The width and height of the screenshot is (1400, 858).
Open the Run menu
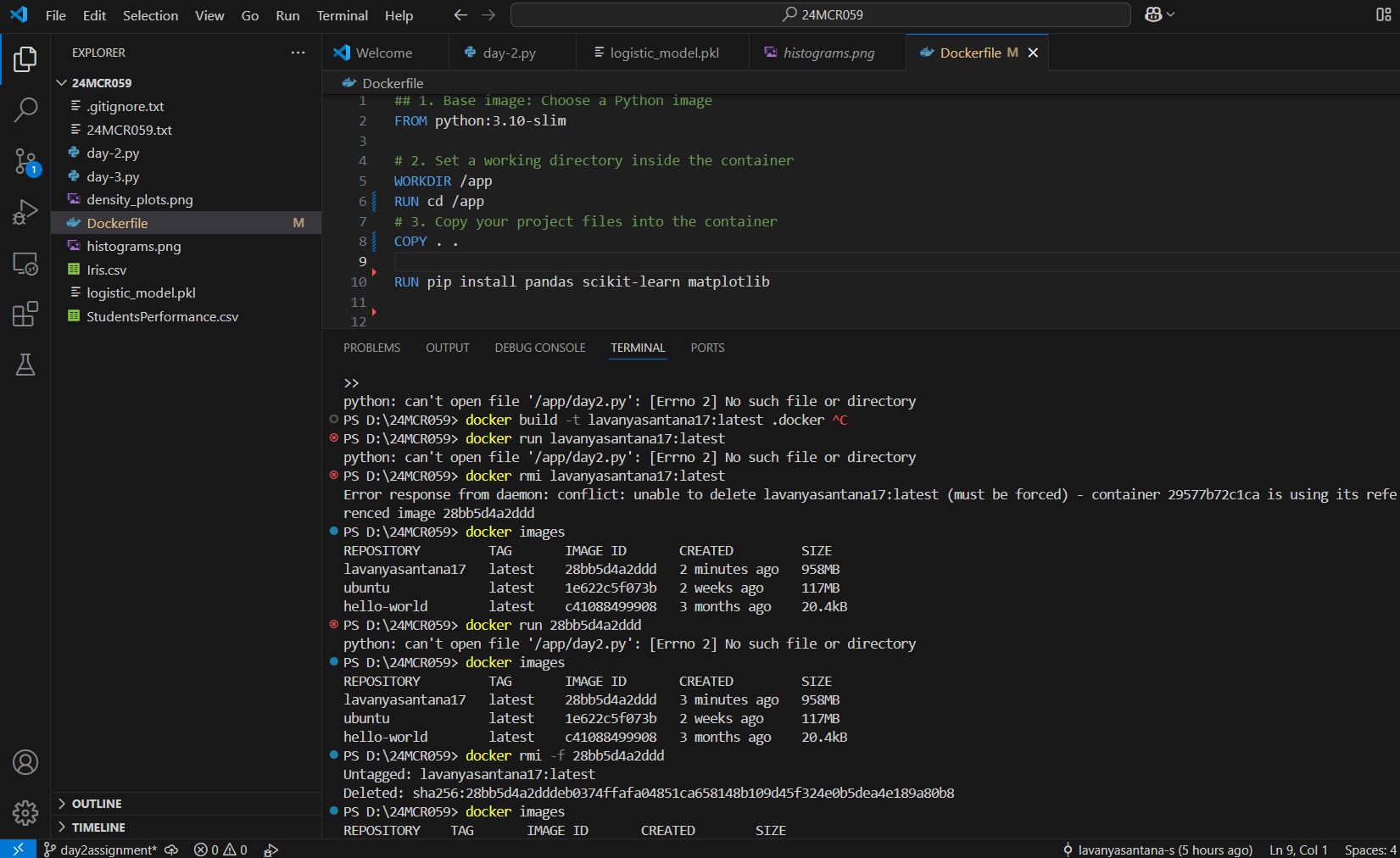click(287, 15)
